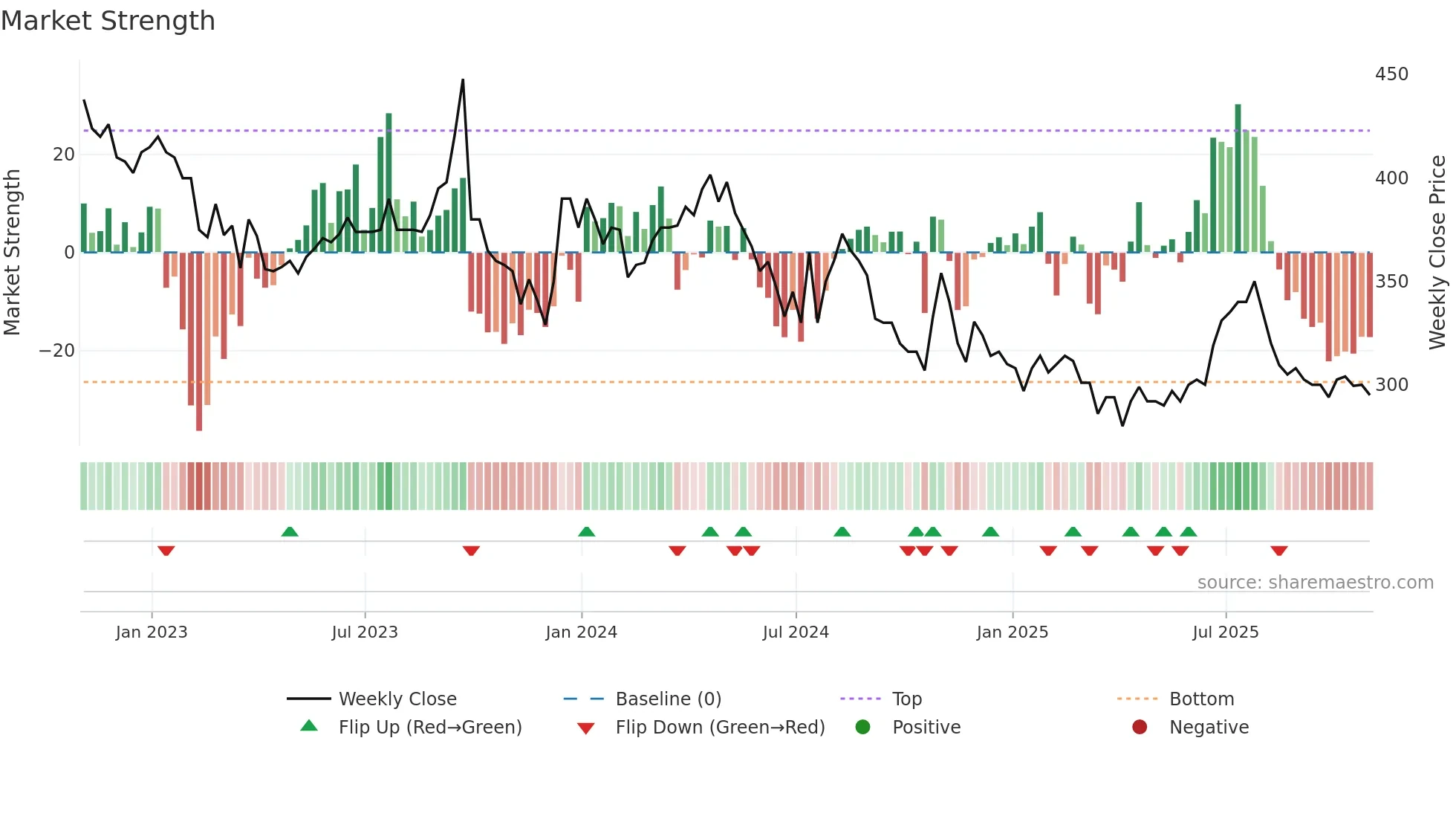Click the red flip-down marker between Jul 2023 and Jan 2024
This screenshot has height=819, width=1456.
point(471,551)
